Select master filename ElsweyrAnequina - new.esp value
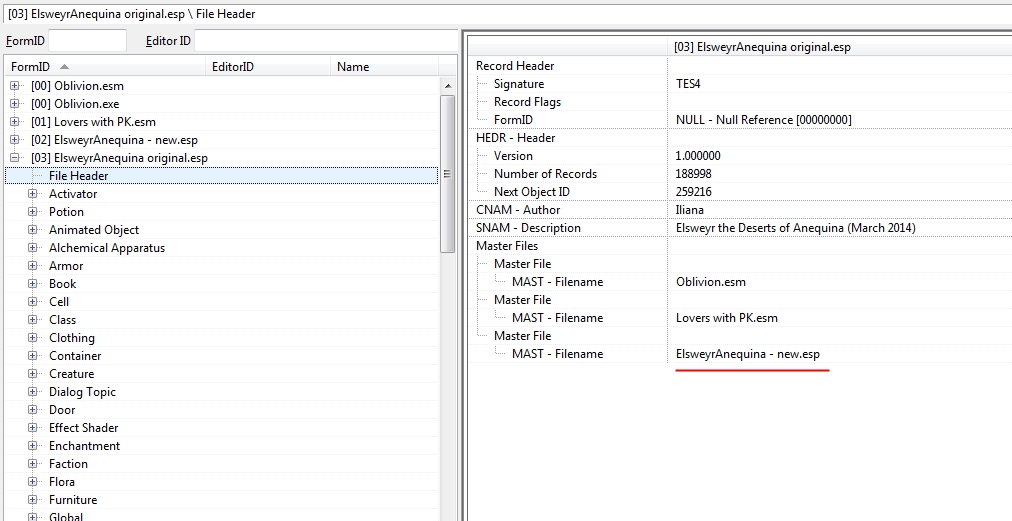The image size is (1012, 521). click(x=748, y=354)
